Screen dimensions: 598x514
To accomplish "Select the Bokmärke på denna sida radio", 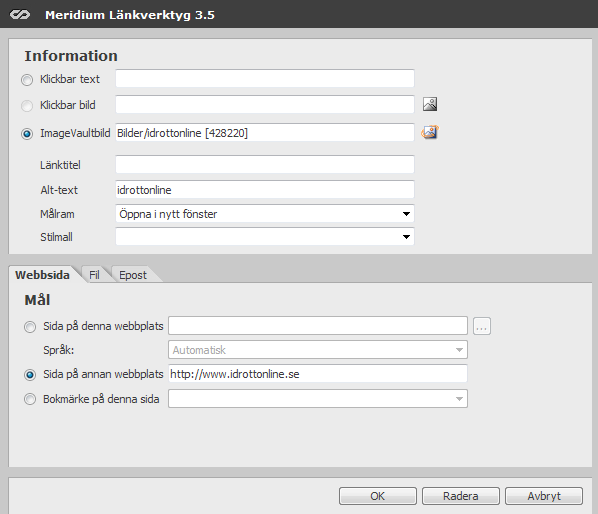I will (x=30, y=399).
